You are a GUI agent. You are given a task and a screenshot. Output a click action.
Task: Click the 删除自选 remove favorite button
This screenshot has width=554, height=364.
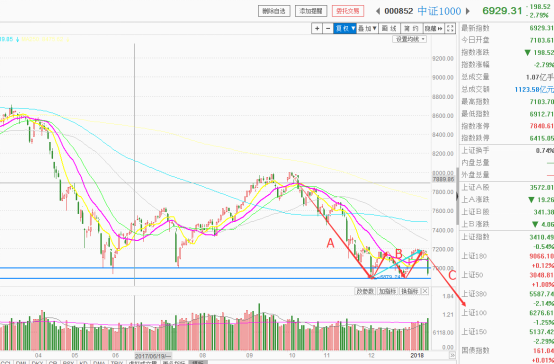click(x=274, y=11)
